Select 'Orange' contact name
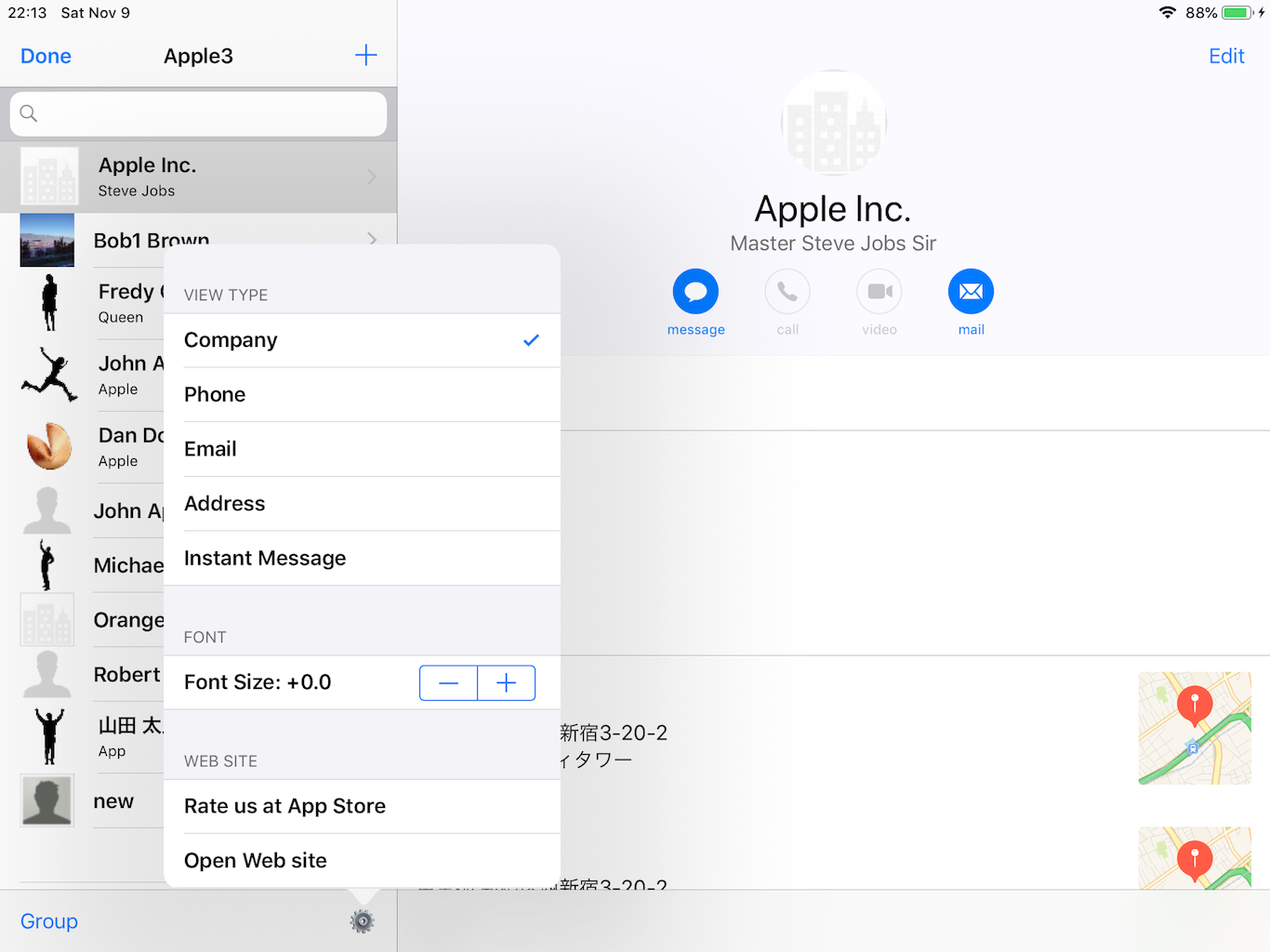This screenshot has height=952, width=1270. 129,620
